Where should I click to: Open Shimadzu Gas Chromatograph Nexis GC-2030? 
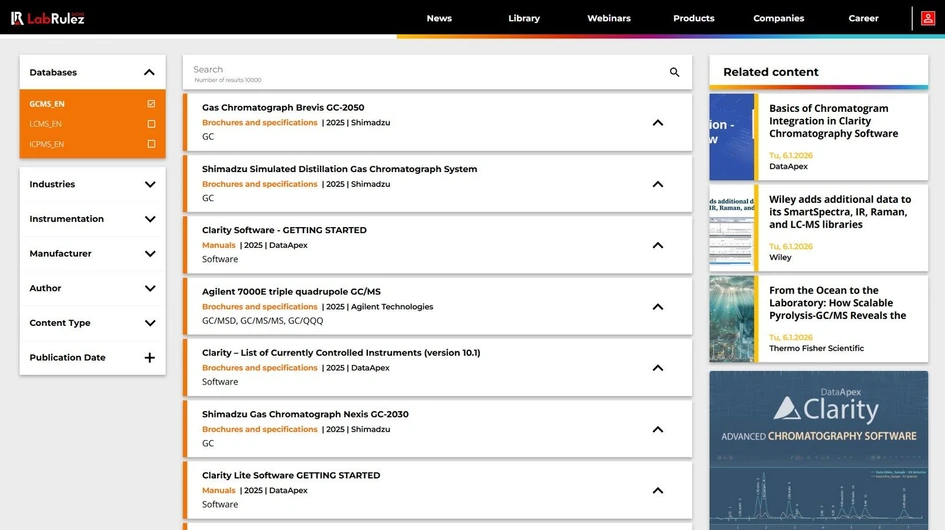305,414
